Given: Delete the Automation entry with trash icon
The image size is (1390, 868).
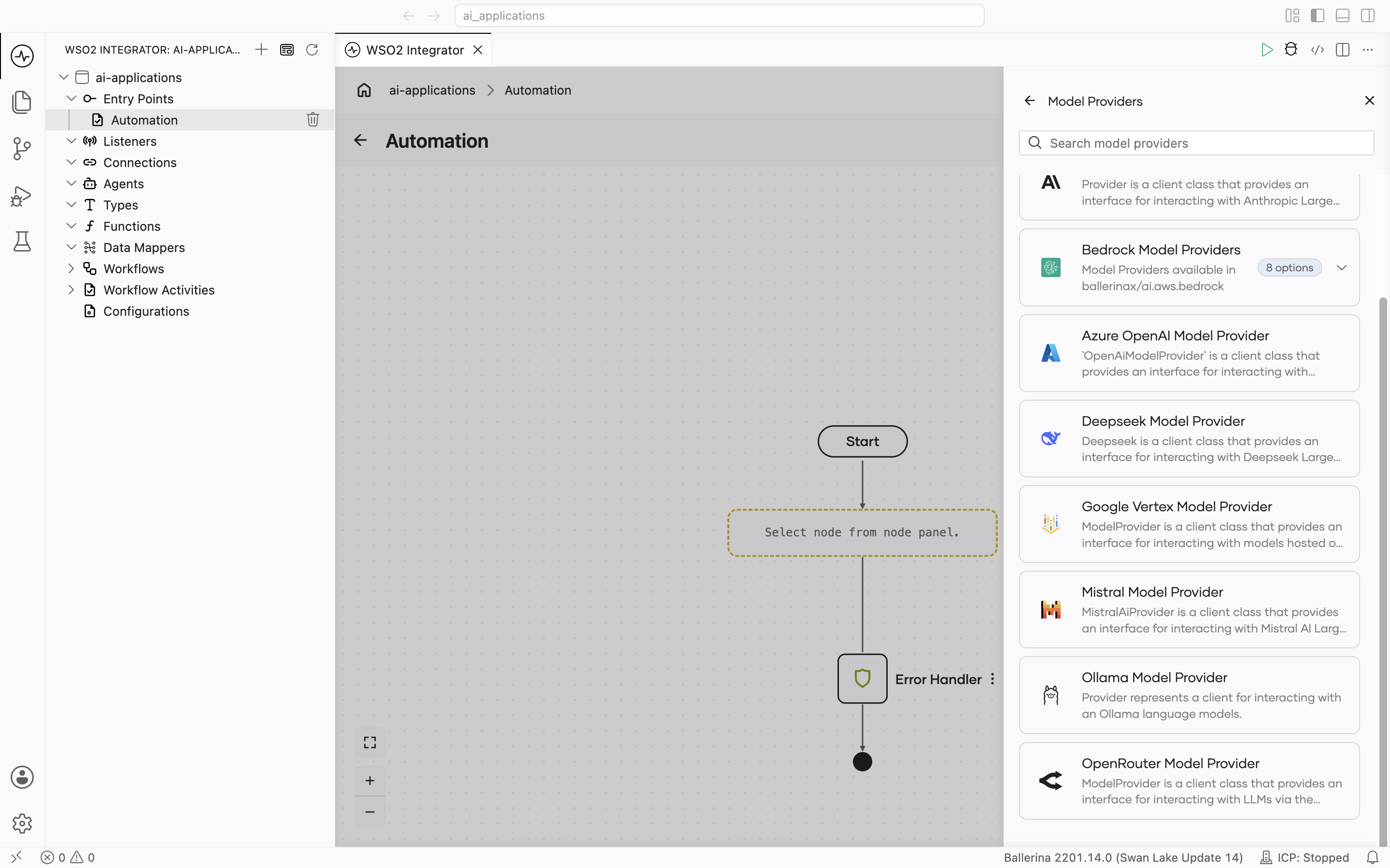Looking at the screenshot, I should (313, 119).
